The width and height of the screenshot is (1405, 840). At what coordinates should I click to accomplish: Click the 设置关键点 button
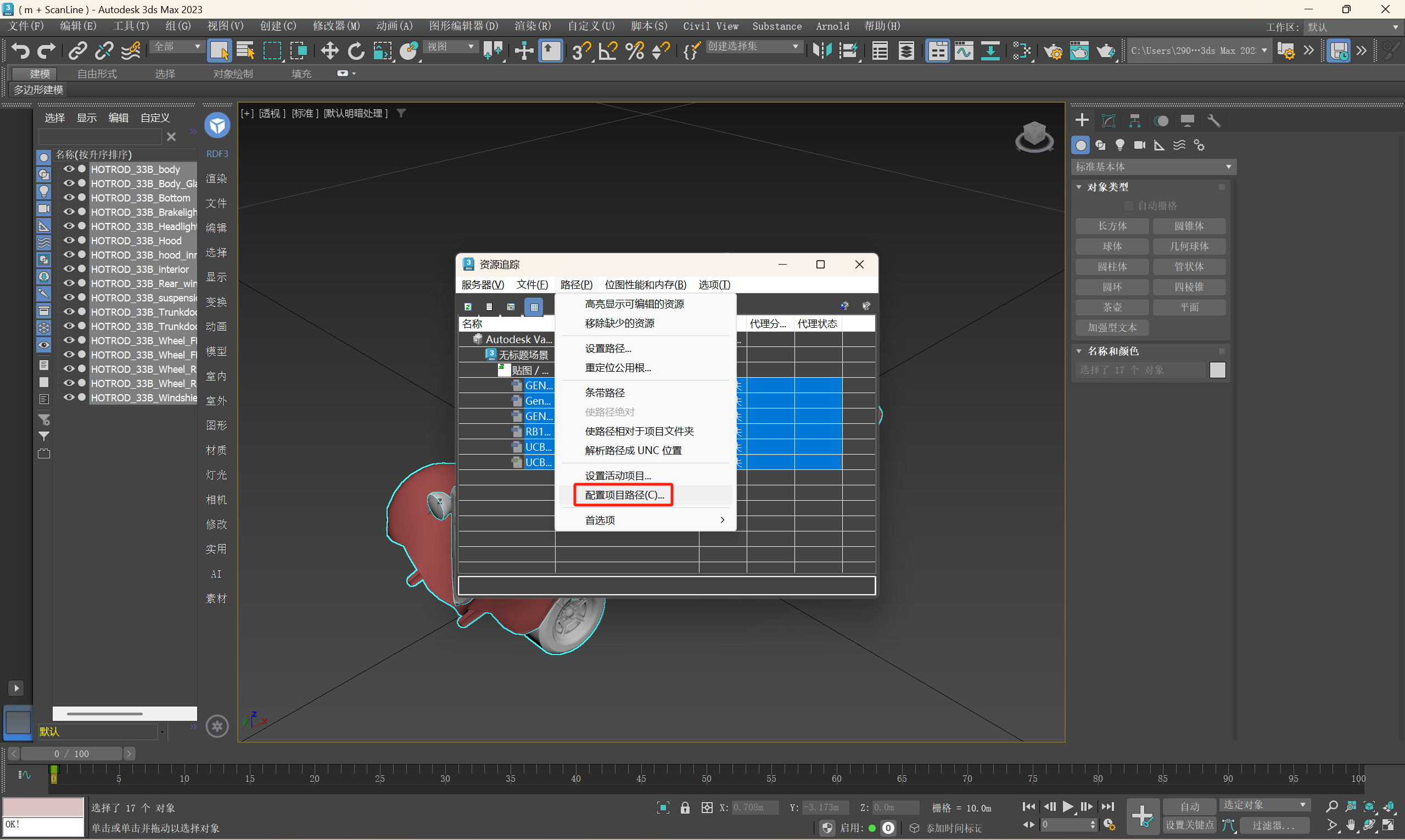click(x=1189, y=825)
